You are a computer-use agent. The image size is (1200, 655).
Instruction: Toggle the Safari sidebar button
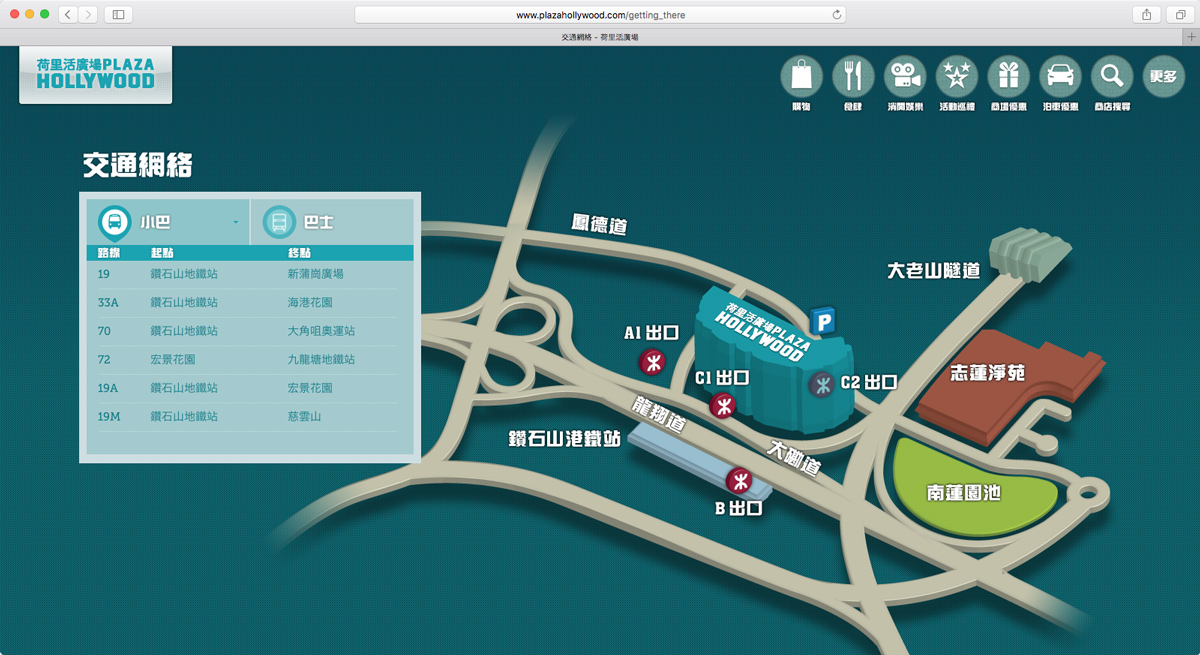pos(118,15)
